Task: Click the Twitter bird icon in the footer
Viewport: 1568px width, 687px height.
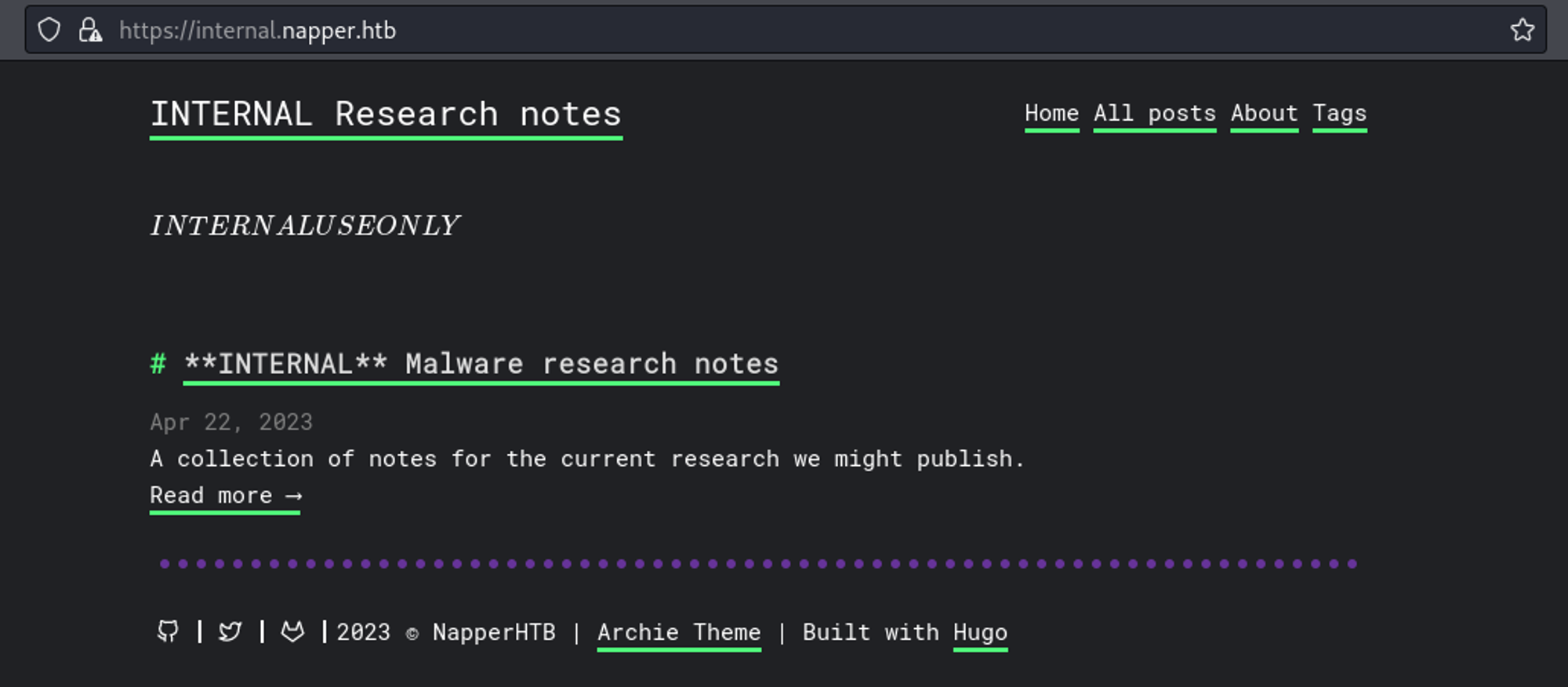Action: 230,631
